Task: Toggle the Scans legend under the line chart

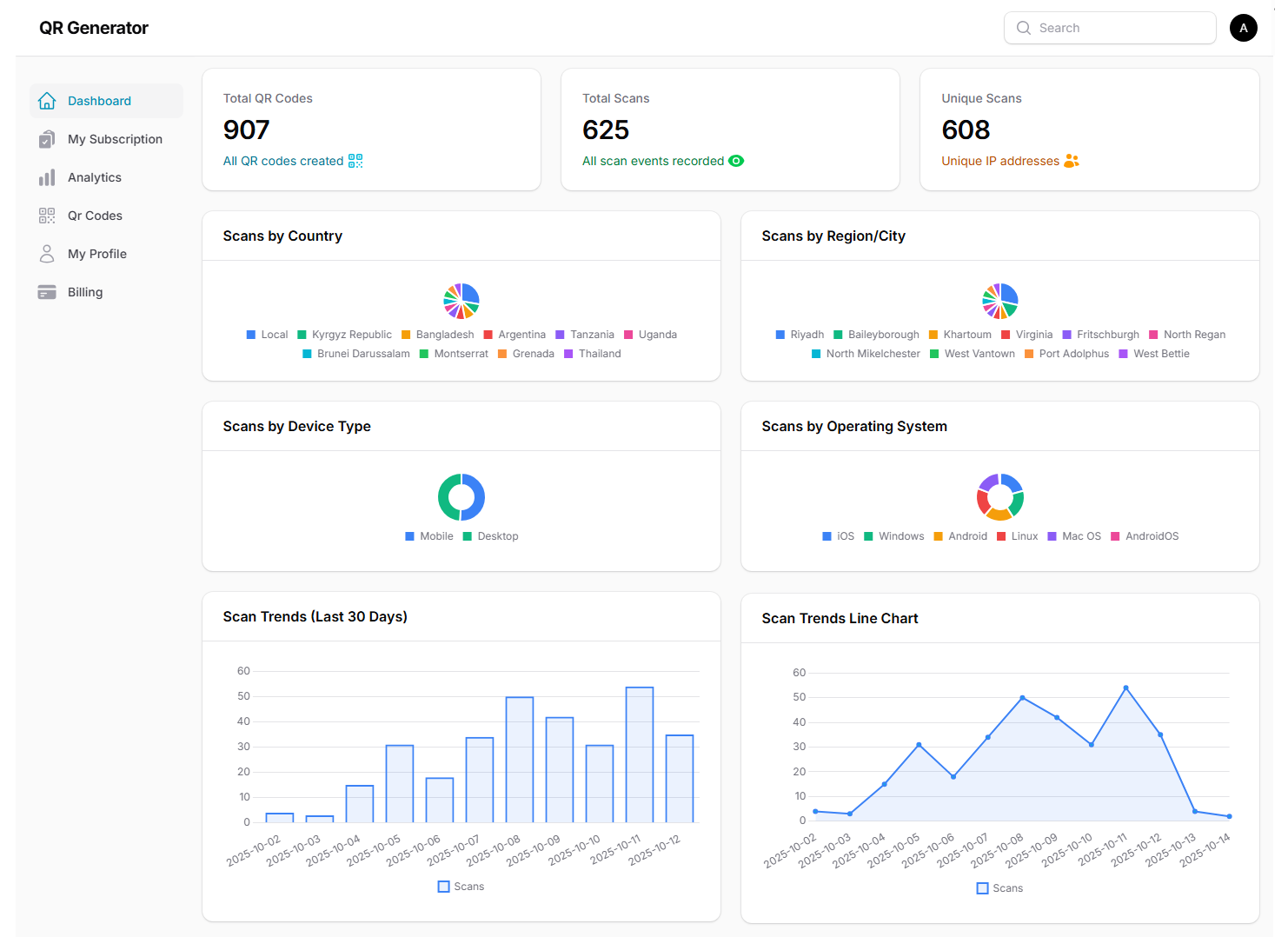Action: [999, 888]
